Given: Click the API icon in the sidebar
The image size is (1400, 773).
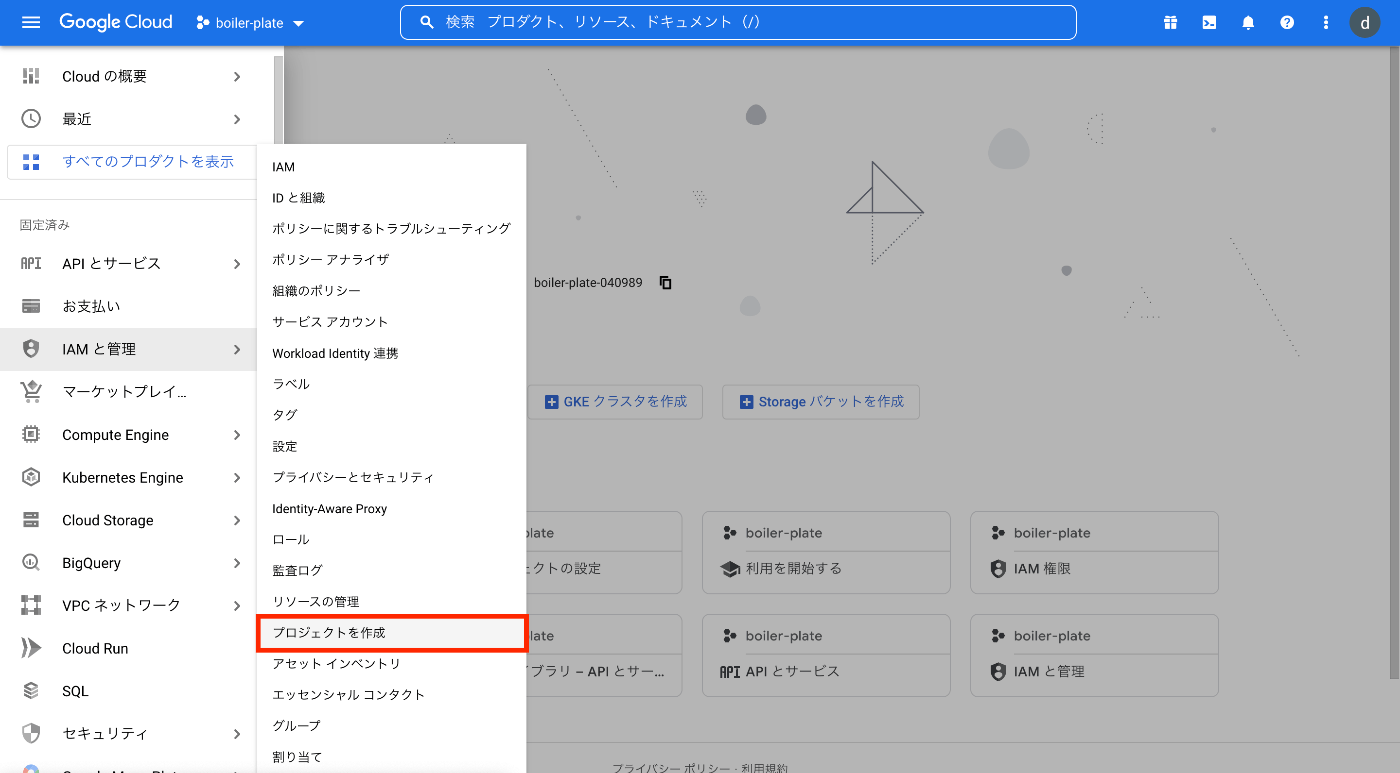Looking at the screenshot, I should click(x=31, y=264).
